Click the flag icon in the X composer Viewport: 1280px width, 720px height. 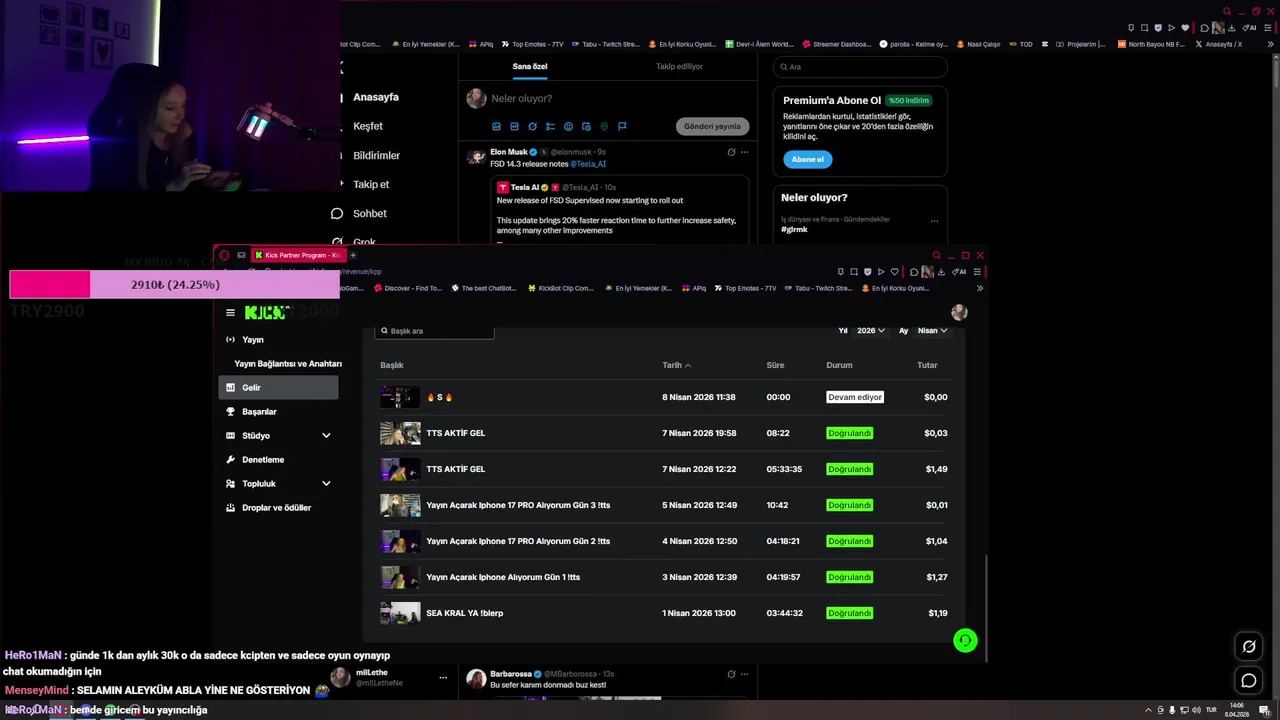[x=622, y=127]
